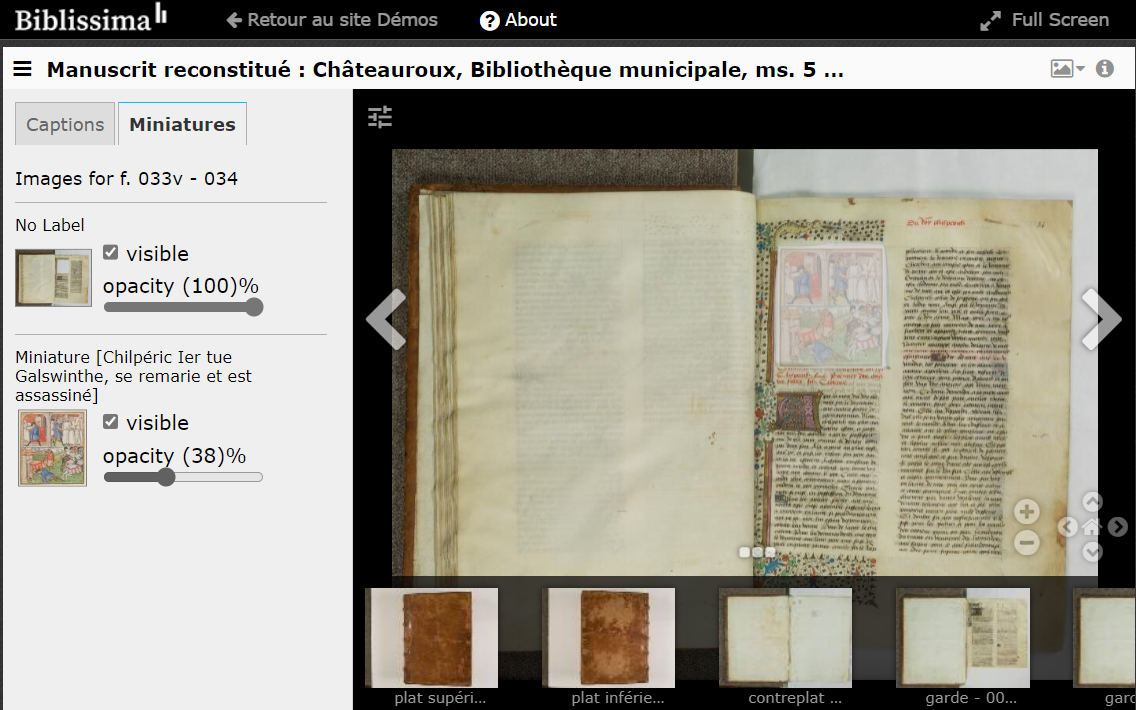The image size is (1136, 710).
Task: Zoom in on the manuscript image
Action: point(1027,511)
